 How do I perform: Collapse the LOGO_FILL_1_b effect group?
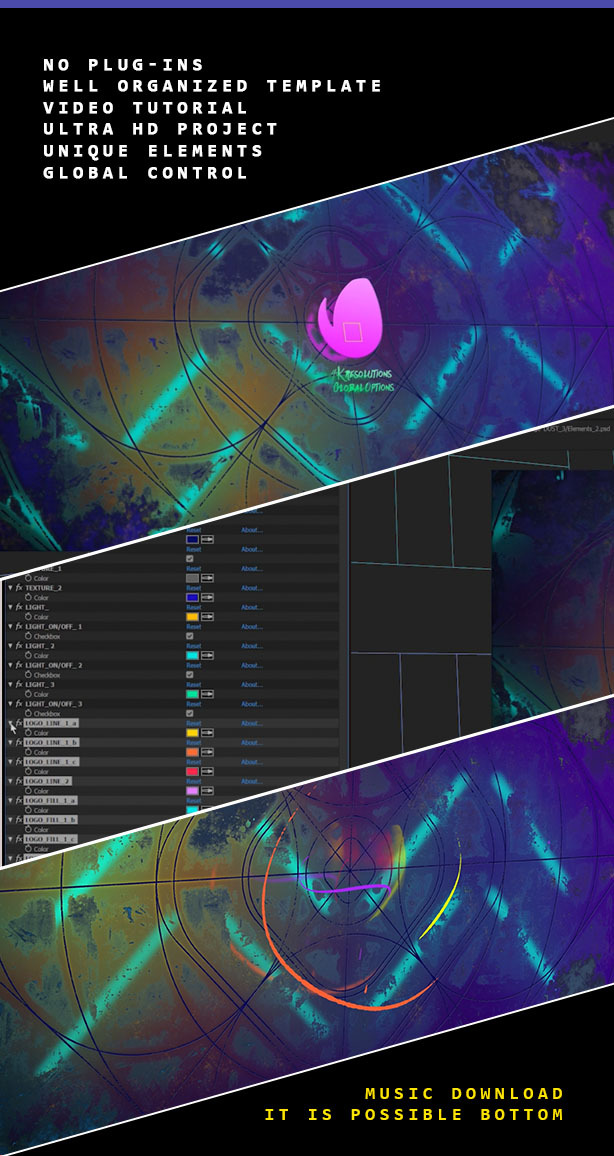10,820
